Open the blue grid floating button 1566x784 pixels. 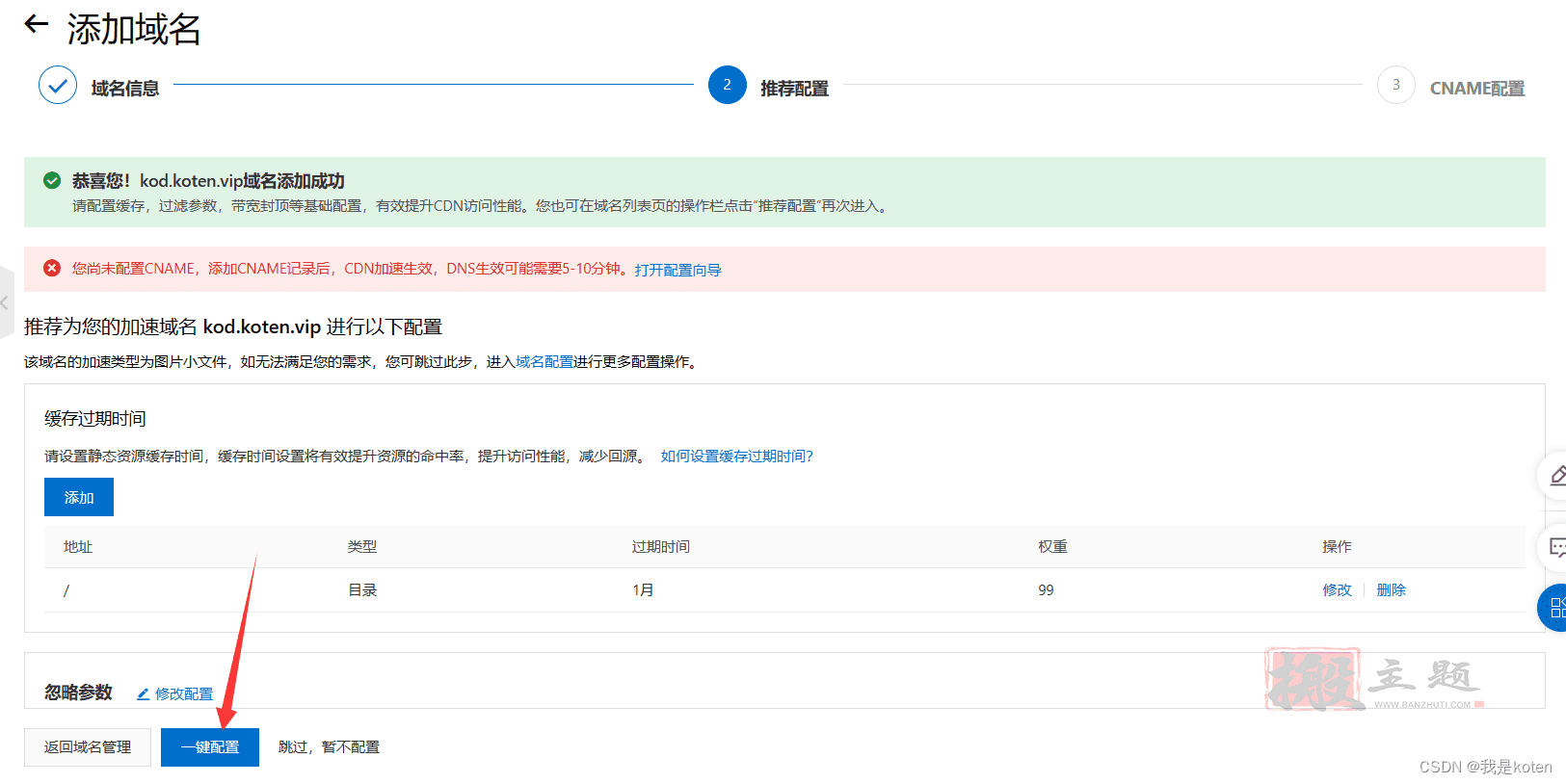click(x=1553, y=608)
